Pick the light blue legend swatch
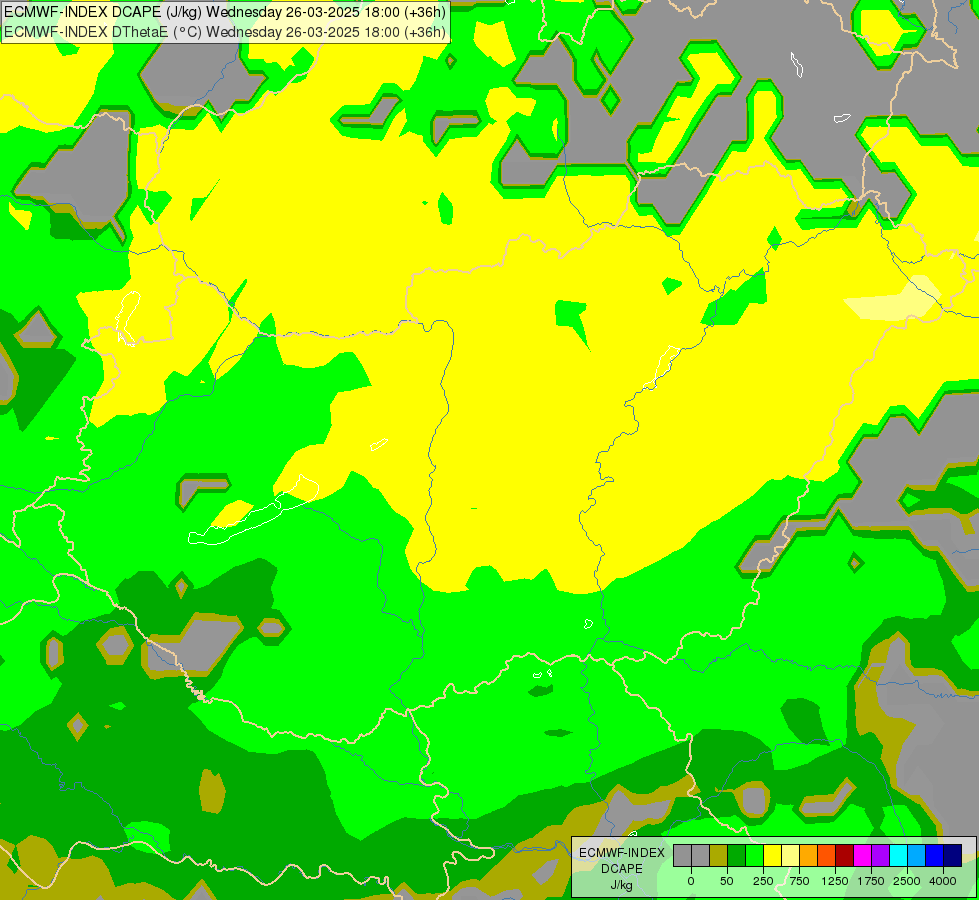Image resolution: width=979 pixels, height=900 pixels. point(917,855)
